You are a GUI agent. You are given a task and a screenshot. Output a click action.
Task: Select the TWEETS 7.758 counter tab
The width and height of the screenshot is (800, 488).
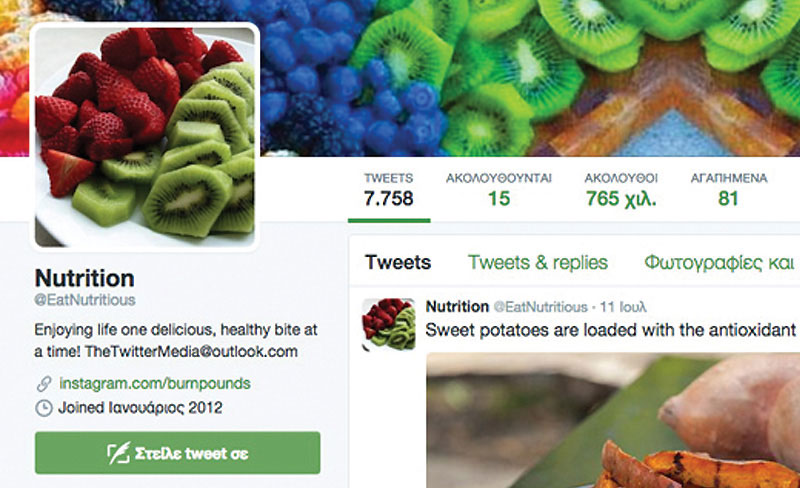(389, 190)
